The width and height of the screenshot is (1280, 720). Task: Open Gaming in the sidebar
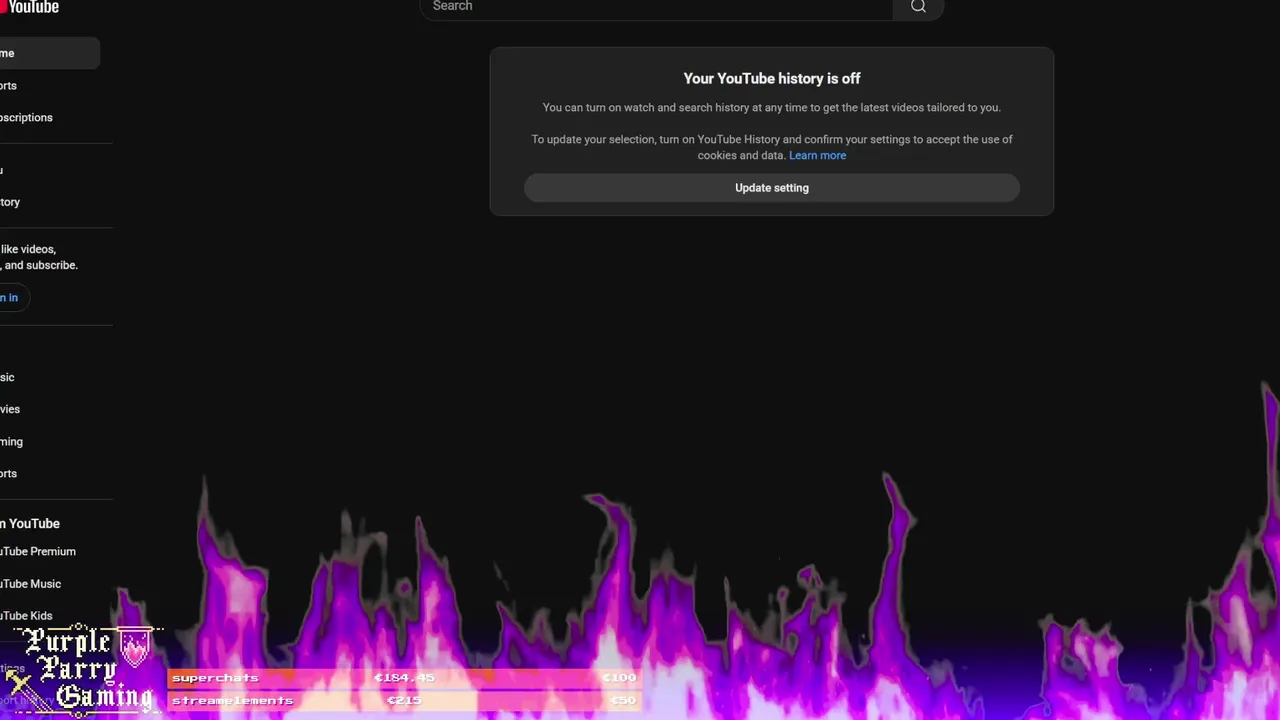coord(49,441)
